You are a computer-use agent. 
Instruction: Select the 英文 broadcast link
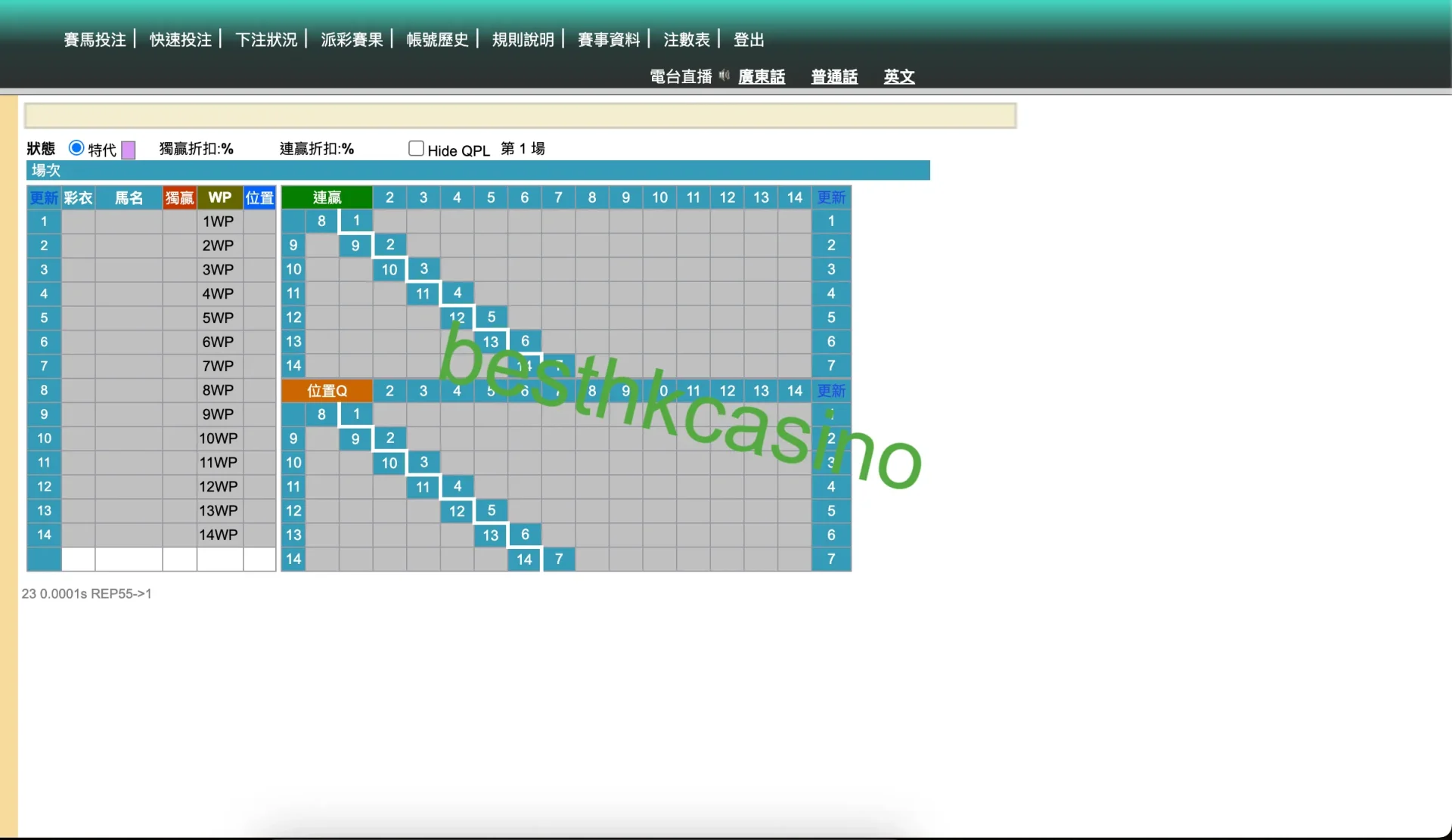[899, 76]
